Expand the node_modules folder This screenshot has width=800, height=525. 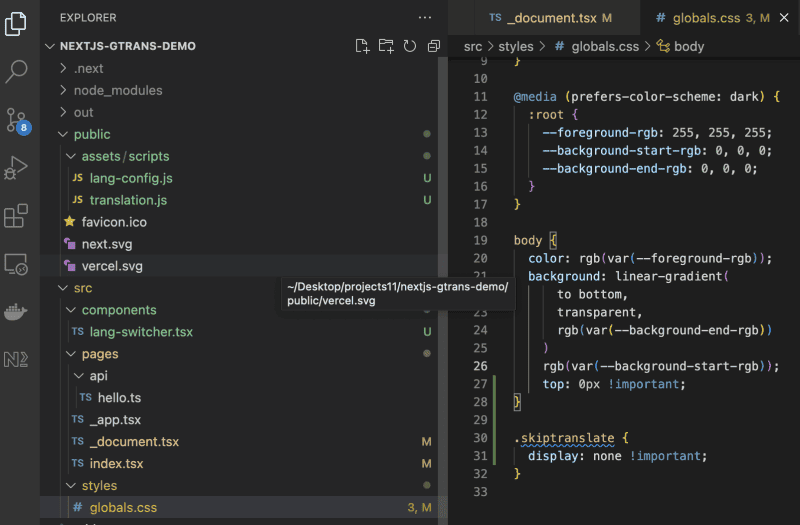[x=117, y=90]
